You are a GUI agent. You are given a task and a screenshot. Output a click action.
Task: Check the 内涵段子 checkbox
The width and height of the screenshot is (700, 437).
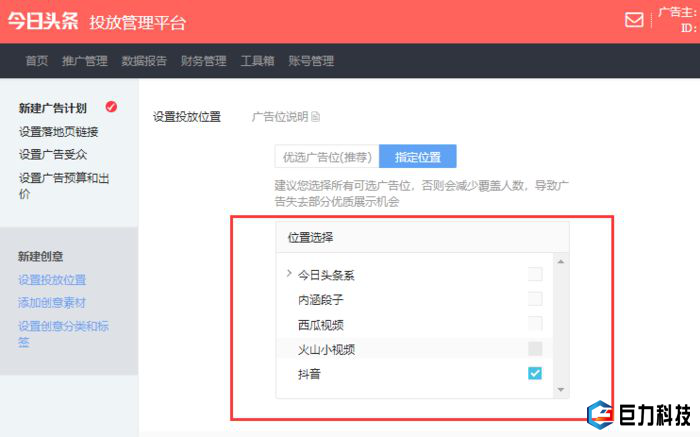pos(535,299)
